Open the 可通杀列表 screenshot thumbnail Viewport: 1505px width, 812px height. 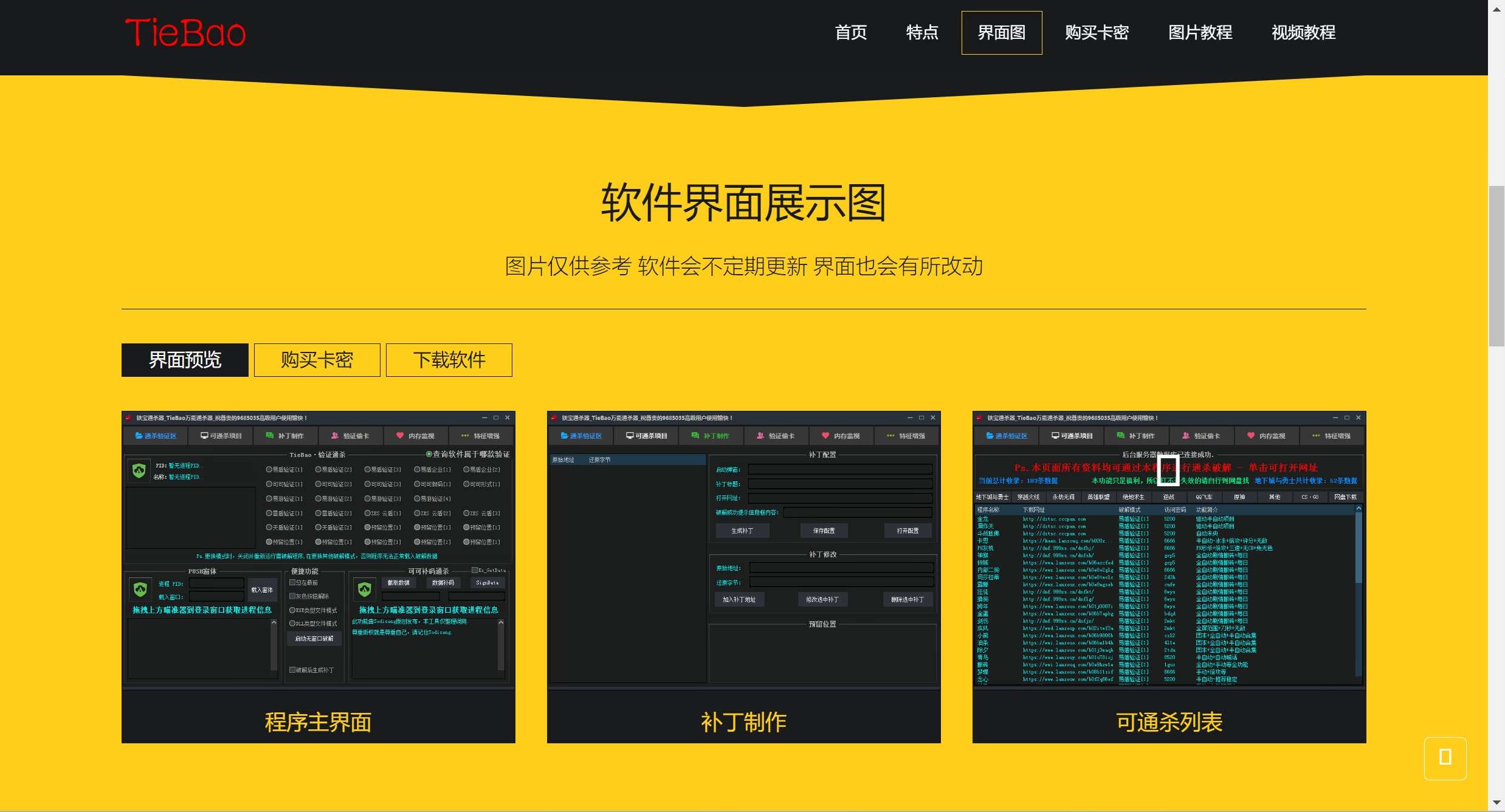[x=1169, y=549]
